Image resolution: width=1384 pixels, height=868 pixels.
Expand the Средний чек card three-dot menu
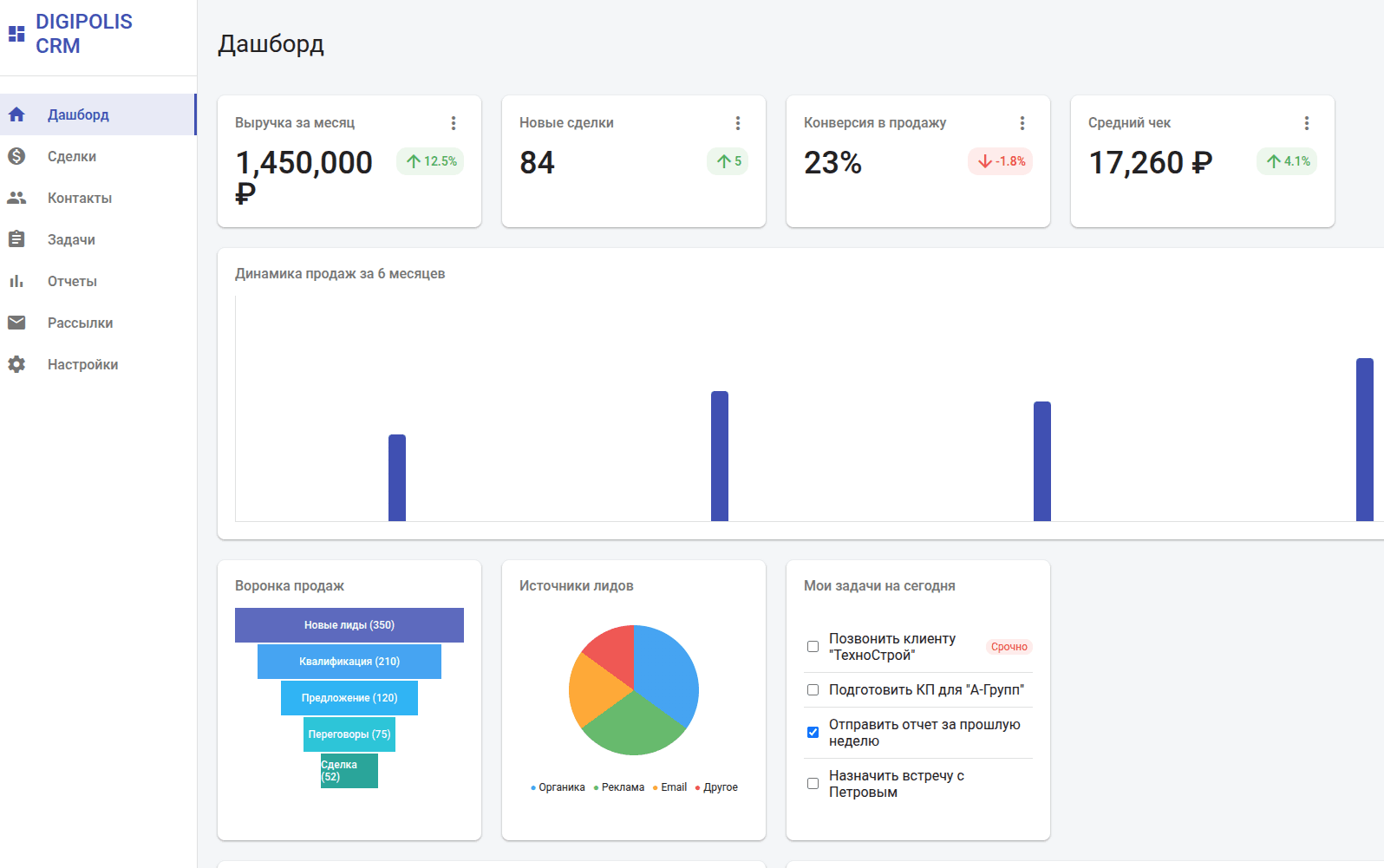[1307, 123]
